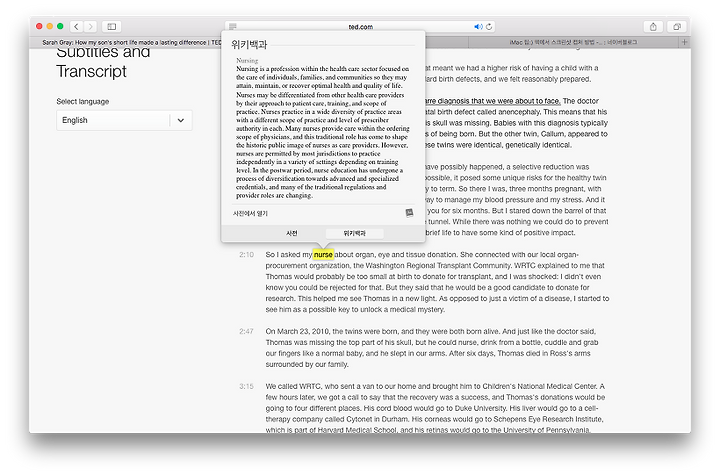This screenshot has height=475, width=720.
Task: Click the Select language label
Action: coord(83,102)
